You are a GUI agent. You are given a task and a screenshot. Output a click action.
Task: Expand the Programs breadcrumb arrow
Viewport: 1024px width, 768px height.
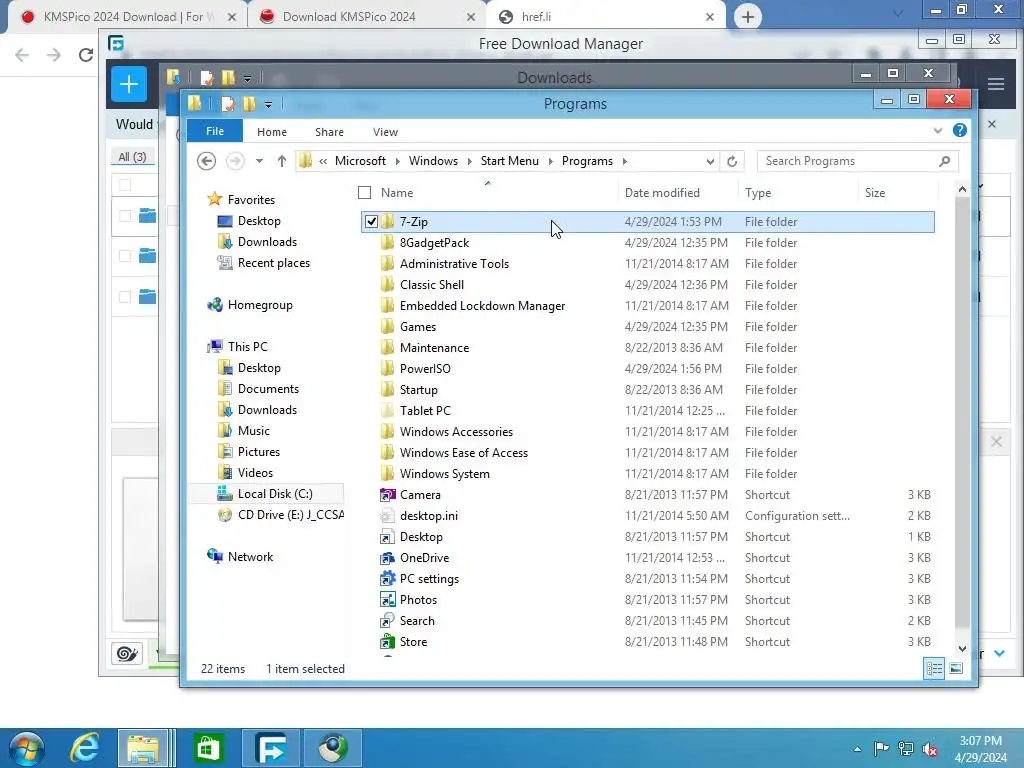[624, 161]
